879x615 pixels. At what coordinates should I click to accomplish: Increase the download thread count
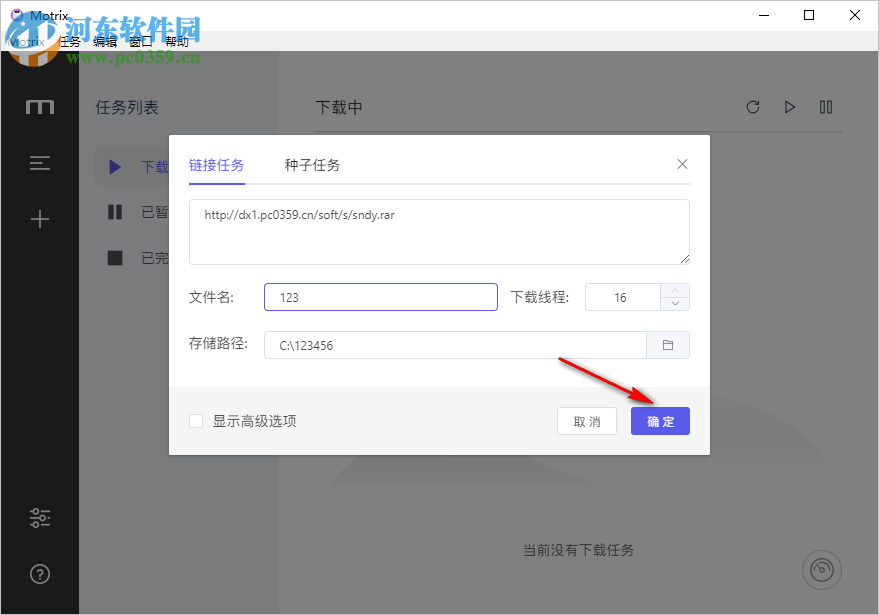(x=675, y=290)
